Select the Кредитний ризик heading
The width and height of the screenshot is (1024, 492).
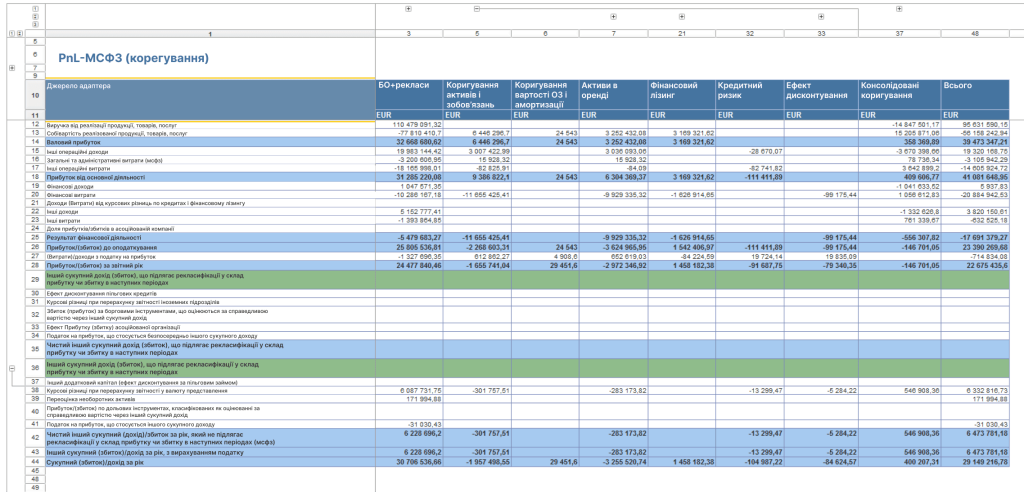750,95
